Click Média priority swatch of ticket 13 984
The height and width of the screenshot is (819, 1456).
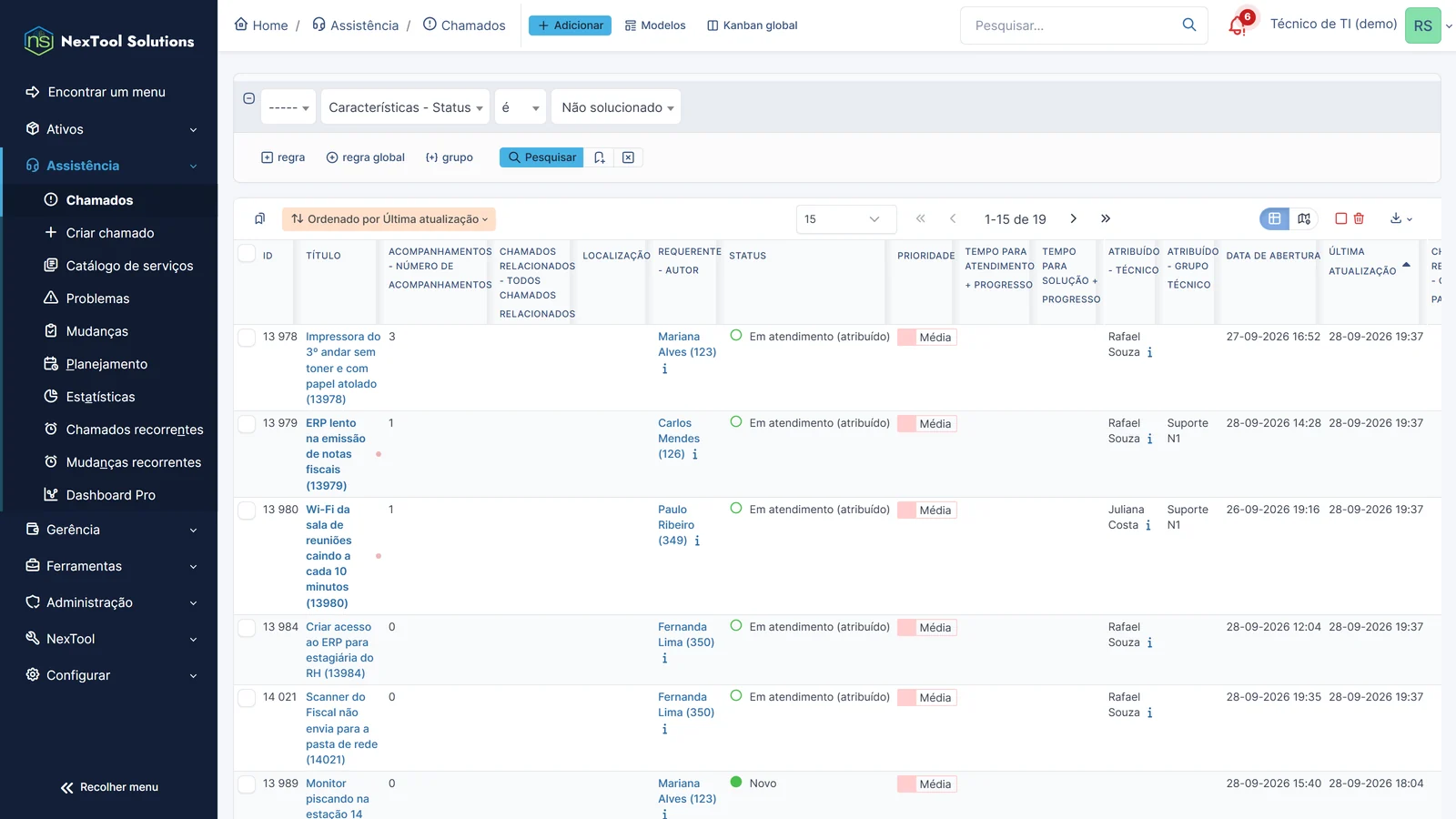[x=926, y=628]
